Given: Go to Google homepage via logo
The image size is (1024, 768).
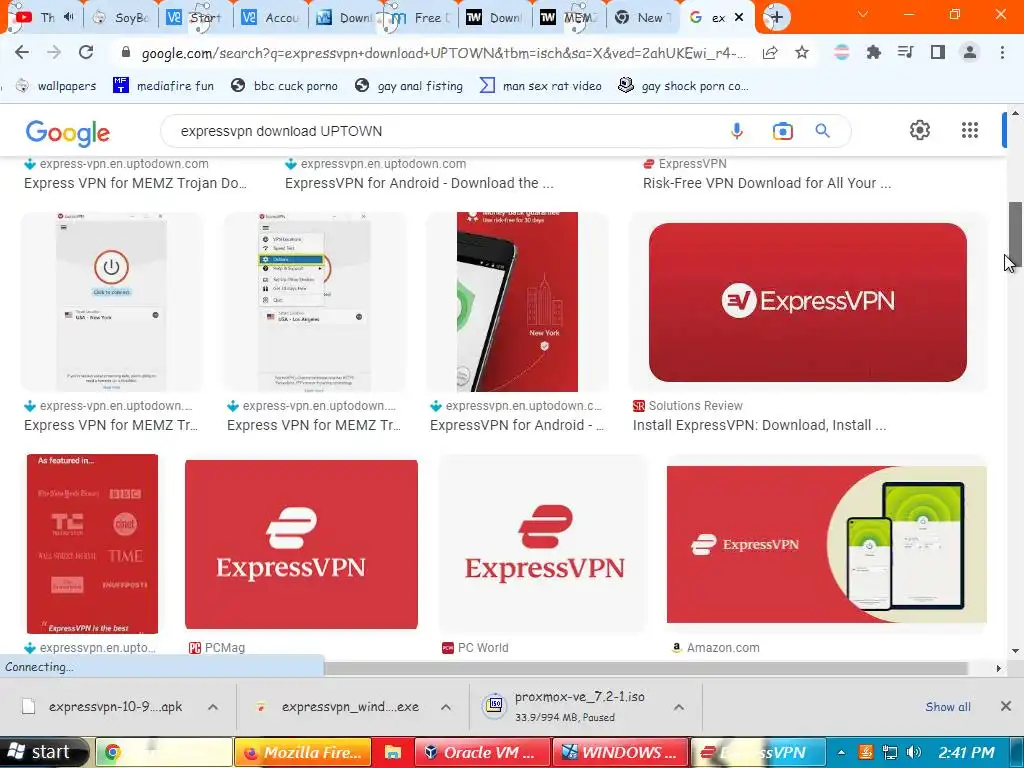Looking at the screenshot, I should click(x=67, y=133).
